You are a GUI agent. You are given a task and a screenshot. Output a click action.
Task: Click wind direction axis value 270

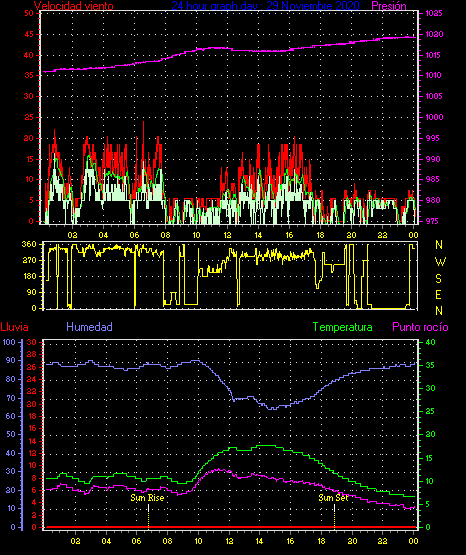coord(29,261)
